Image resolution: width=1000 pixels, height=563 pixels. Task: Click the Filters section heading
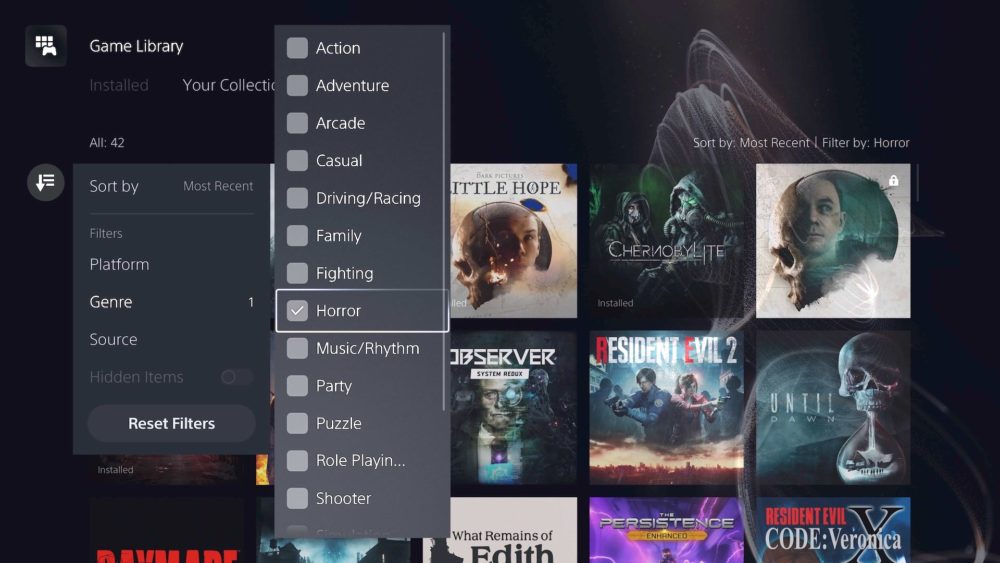tap(106, 233)
